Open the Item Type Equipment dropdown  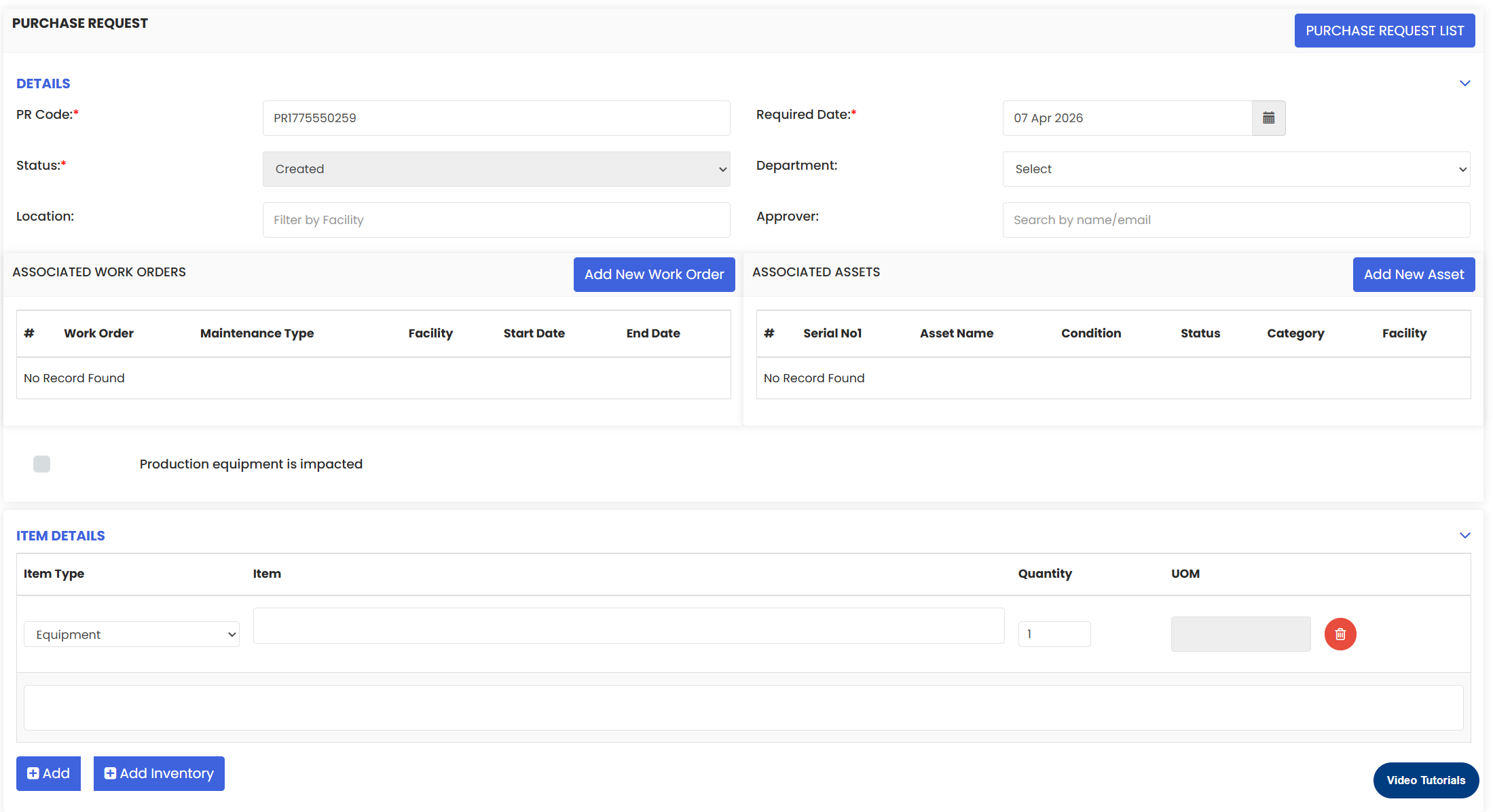[132, 634]
